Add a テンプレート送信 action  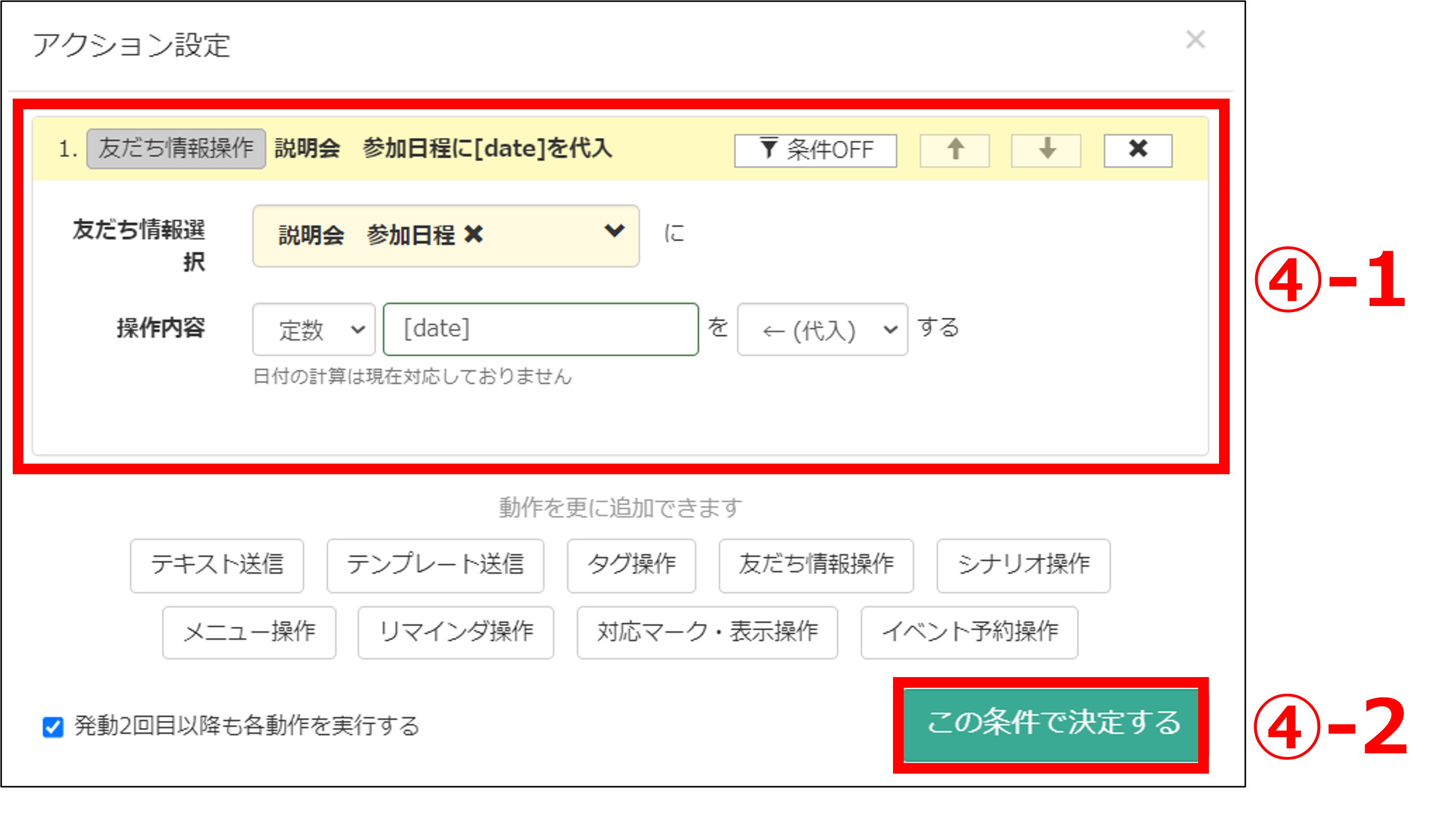pyautogui.click(x=435, y=565)
